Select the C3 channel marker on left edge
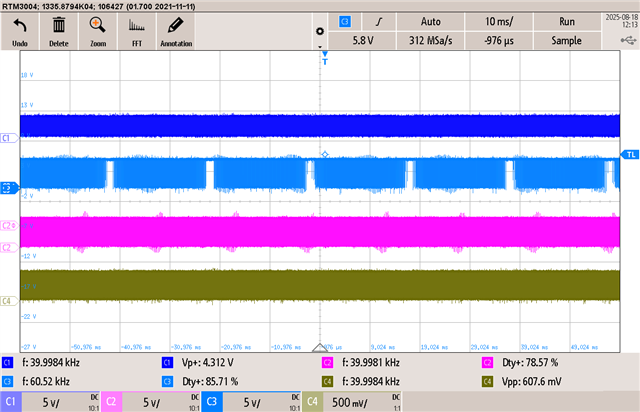The image size is (640, 412). click(9, 188)
